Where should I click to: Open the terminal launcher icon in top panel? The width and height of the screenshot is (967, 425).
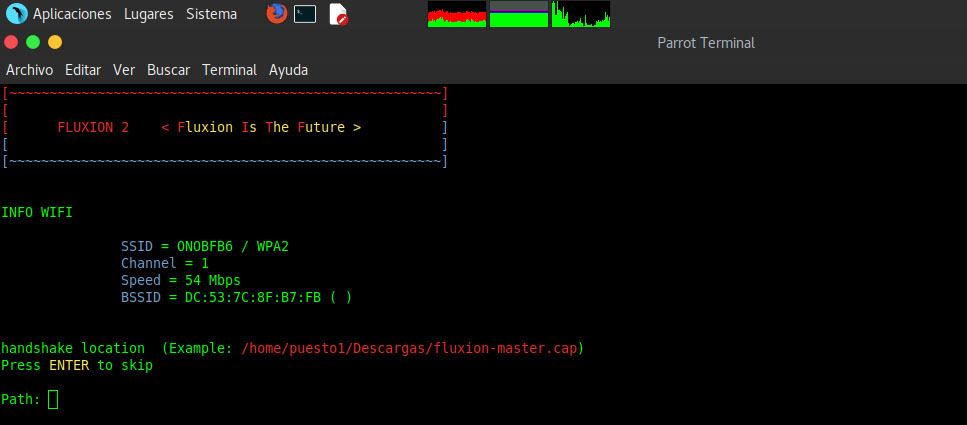pyautogui.click(x=305, y=14)
